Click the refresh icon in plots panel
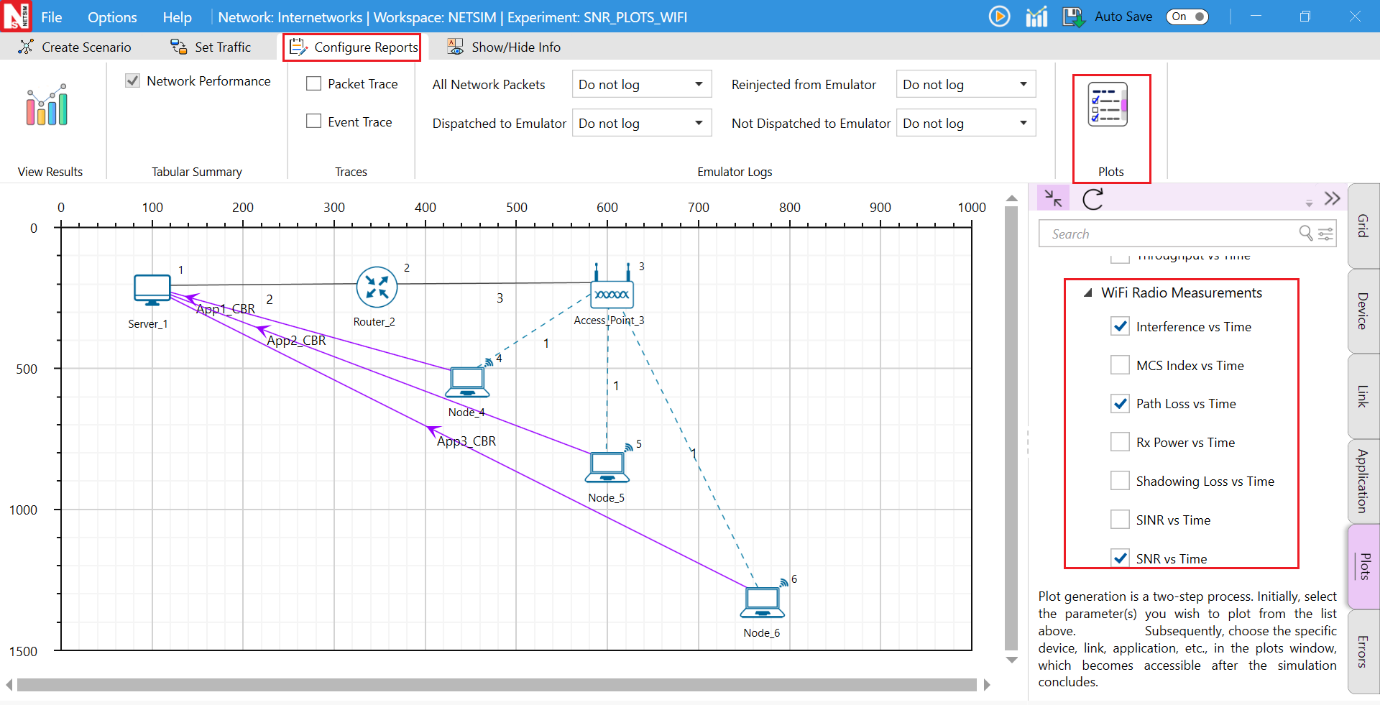The width and height of the screenshot is (1380, 705). pyautogui.click(x=1093, y=198)
